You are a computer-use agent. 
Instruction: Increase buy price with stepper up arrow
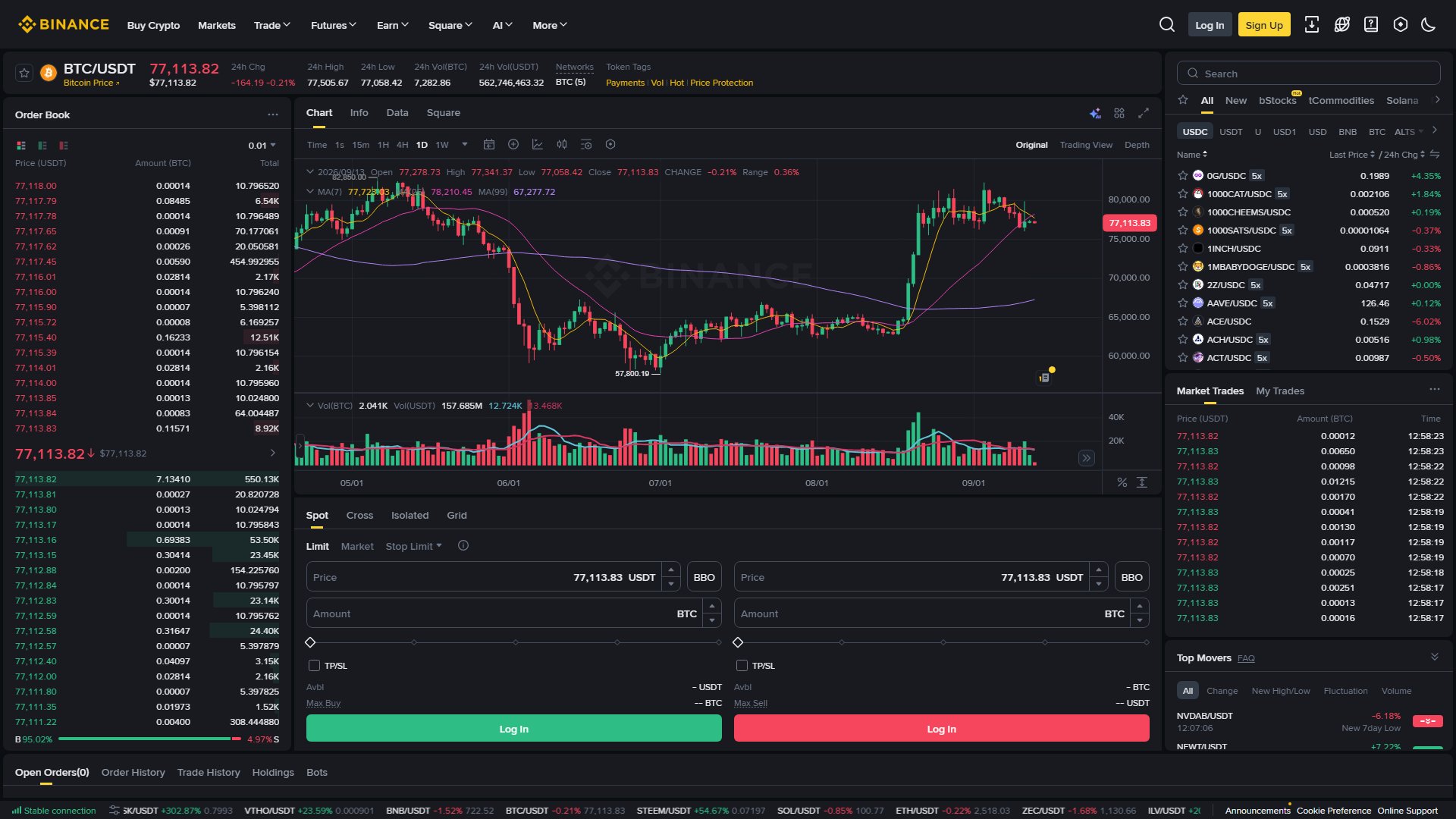point(671,570)
